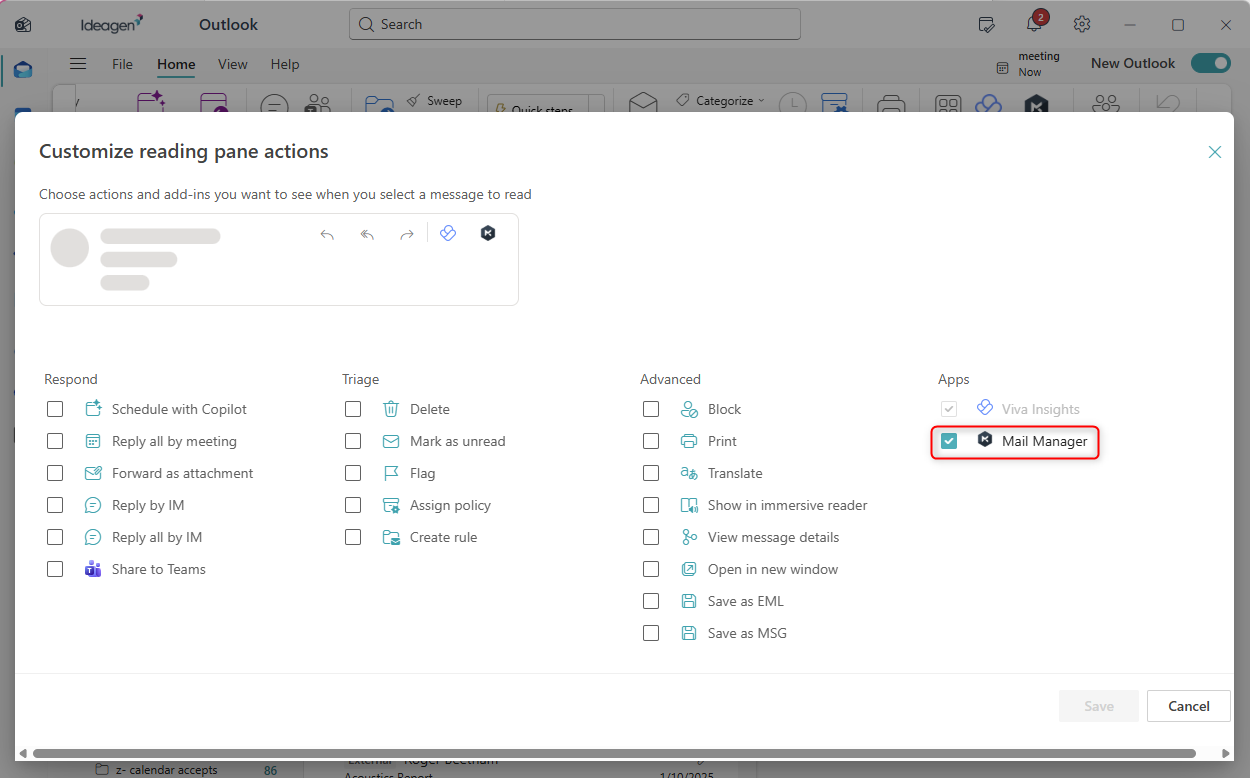Click the My Day notes icon
The width and height of the screenshot is (1250, 778).
[x=986, y=24]
